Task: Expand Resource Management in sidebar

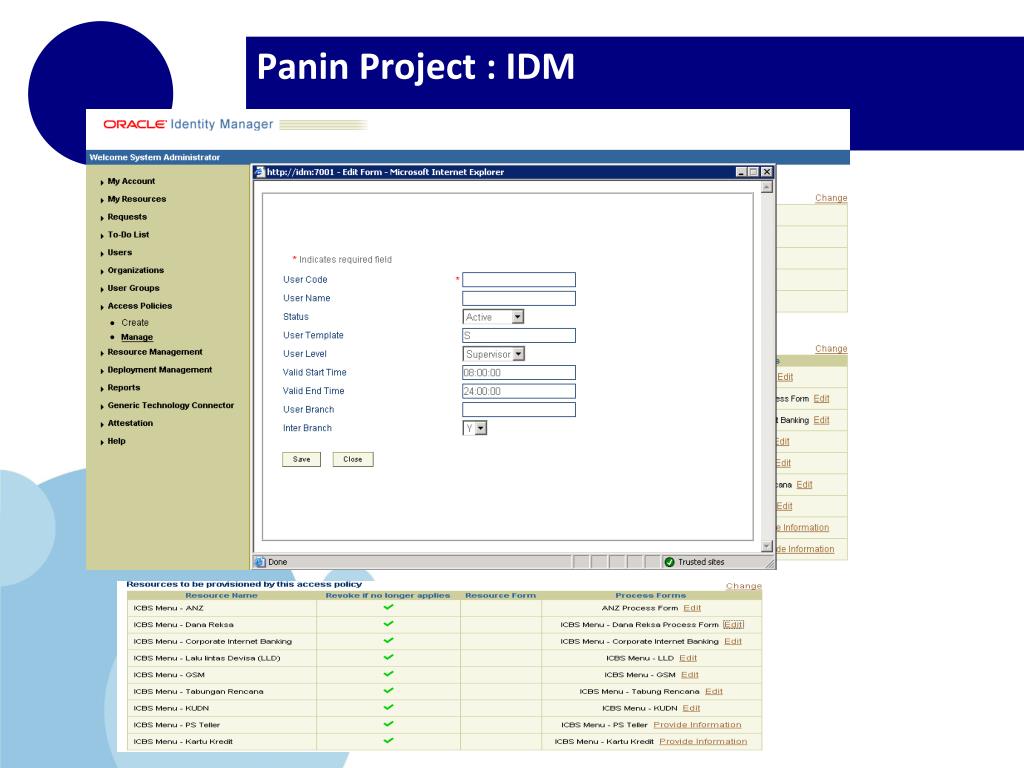Action: click(155, 352)
